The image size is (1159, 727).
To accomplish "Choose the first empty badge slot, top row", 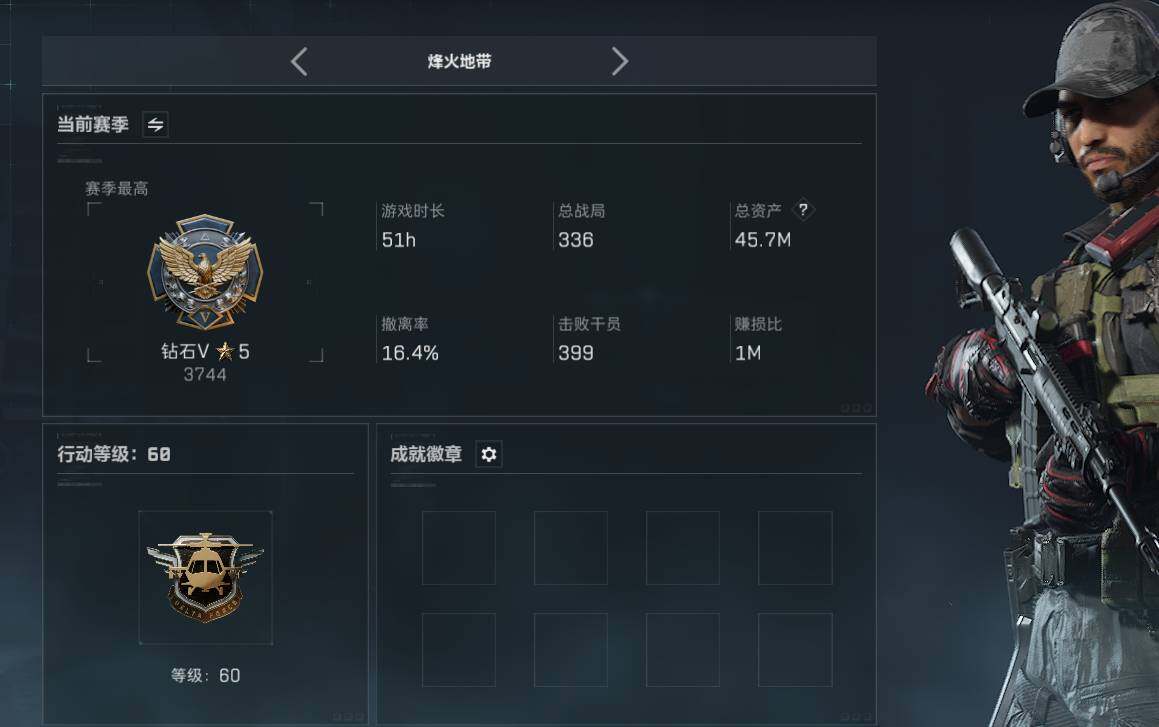I will click(x=459, y=547).
